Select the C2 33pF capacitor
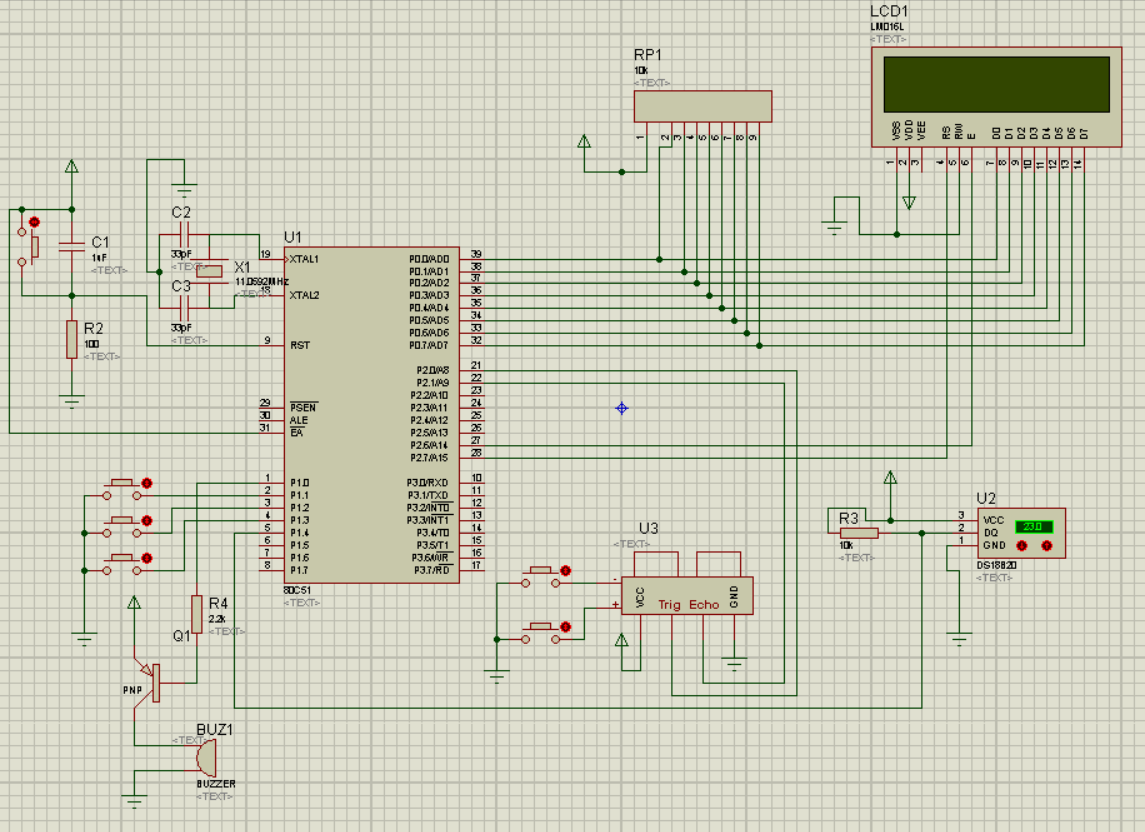Viewport: 1145px width, 832px height. click(183, 236)
